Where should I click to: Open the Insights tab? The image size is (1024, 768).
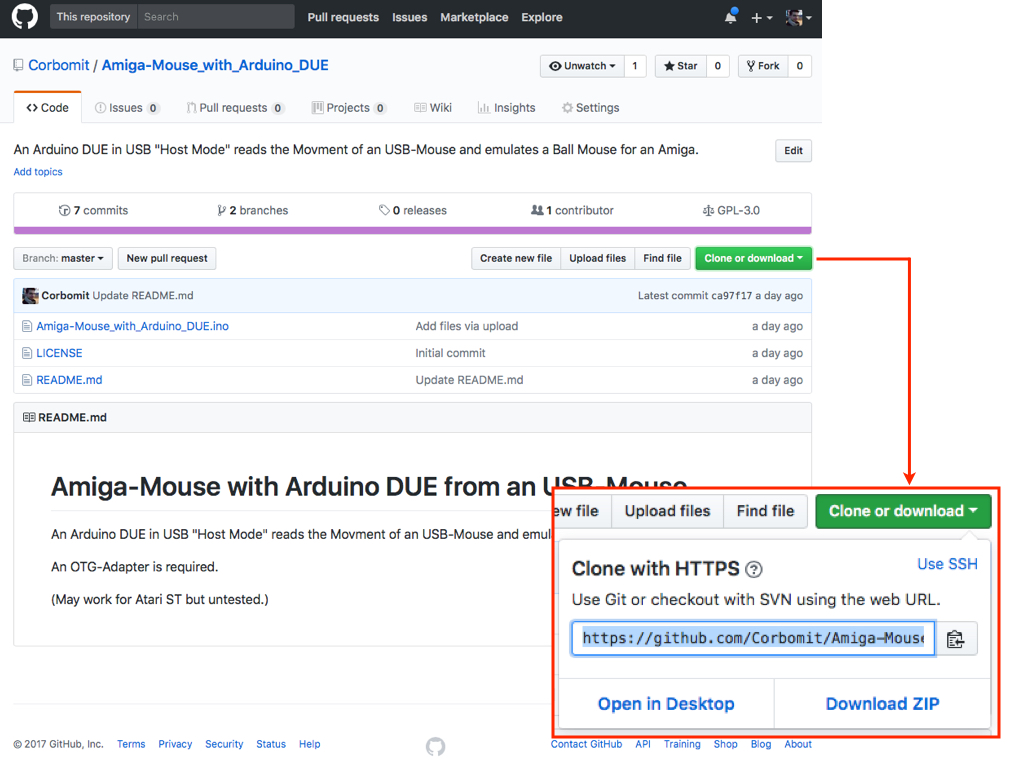click(506, 108)
